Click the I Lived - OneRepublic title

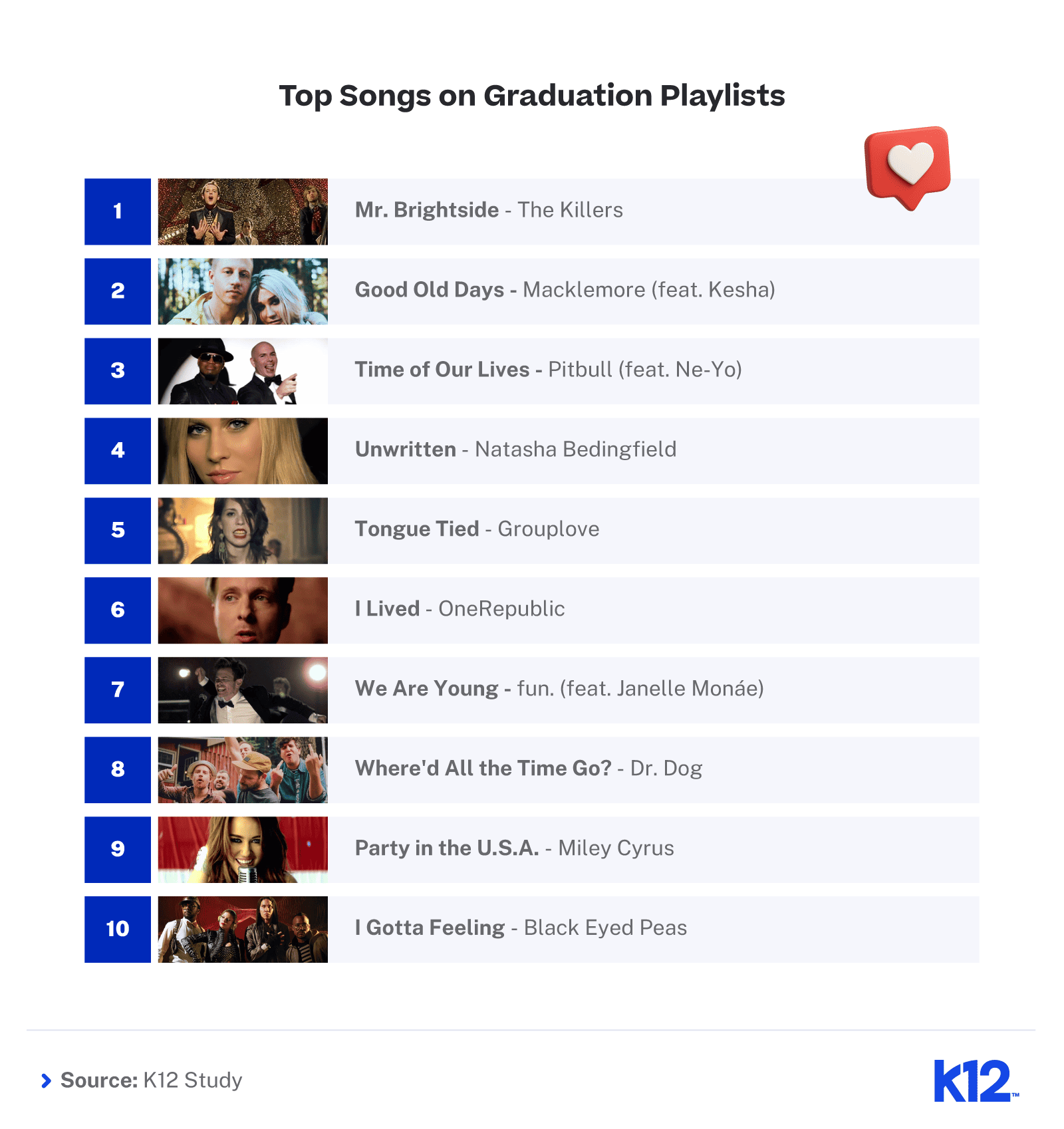pyautogui.click(x=460, y=609)
